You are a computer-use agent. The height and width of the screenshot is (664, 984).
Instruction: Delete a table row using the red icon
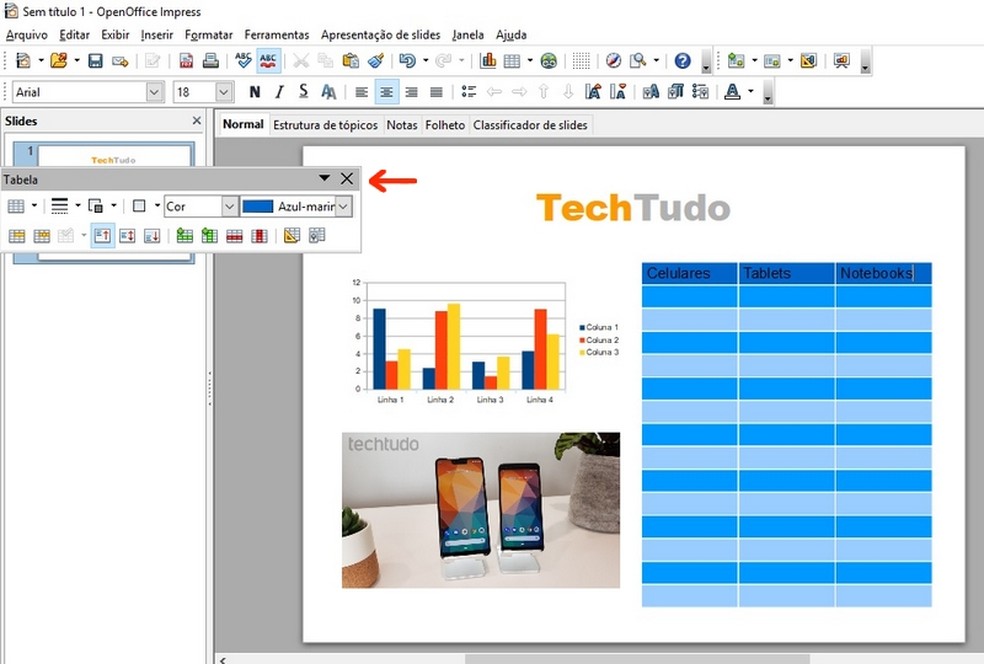pyautogui.click(x=236, y=235)
